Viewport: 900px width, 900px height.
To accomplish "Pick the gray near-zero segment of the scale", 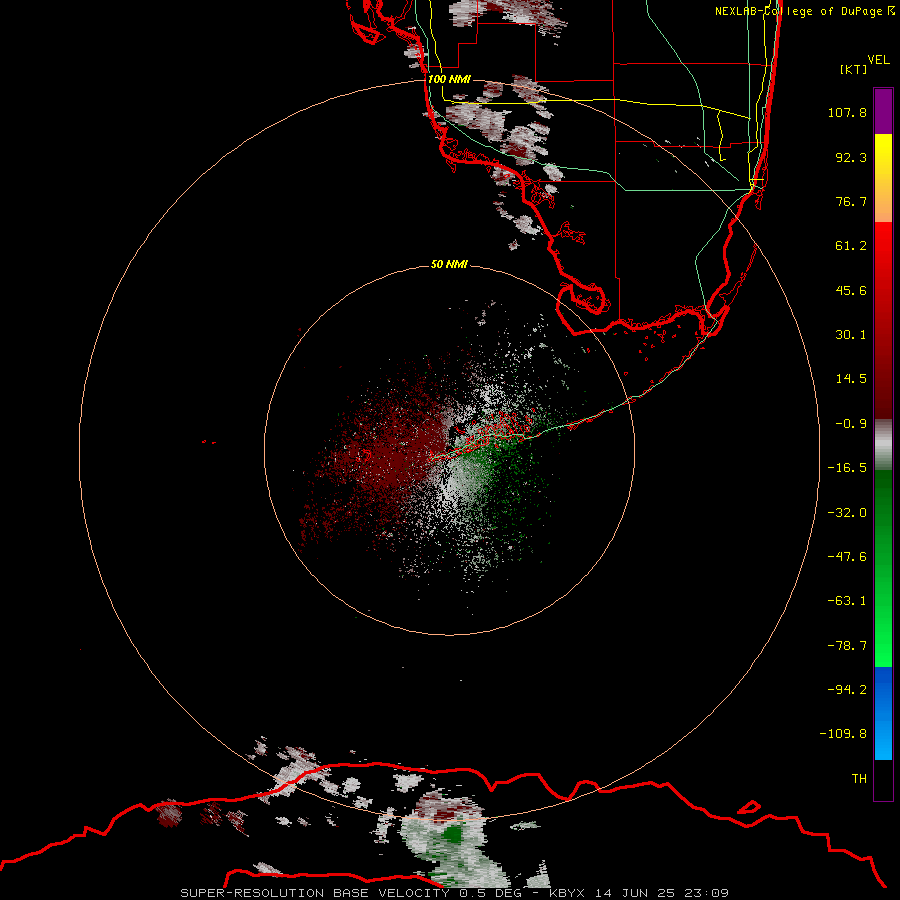I will (x=883, y=445).
